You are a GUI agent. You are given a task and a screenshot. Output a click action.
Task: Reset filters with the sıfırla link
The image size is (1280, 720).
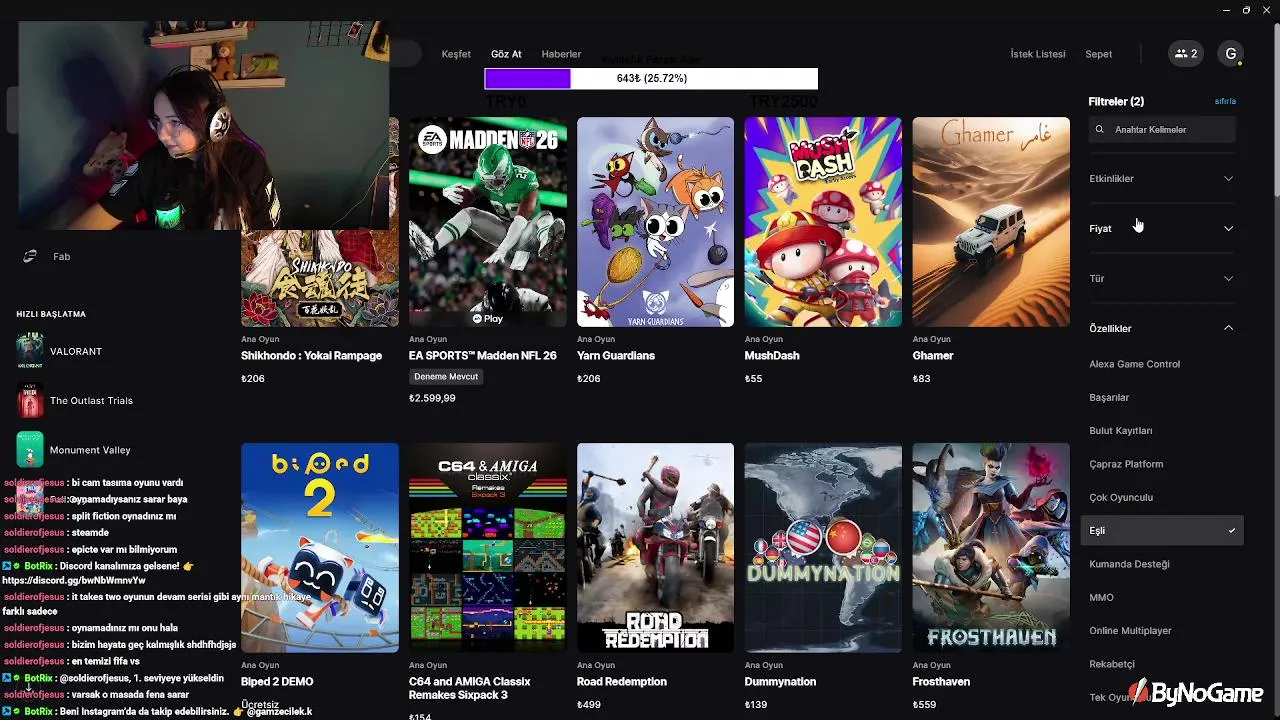[x=1225, y=102]
